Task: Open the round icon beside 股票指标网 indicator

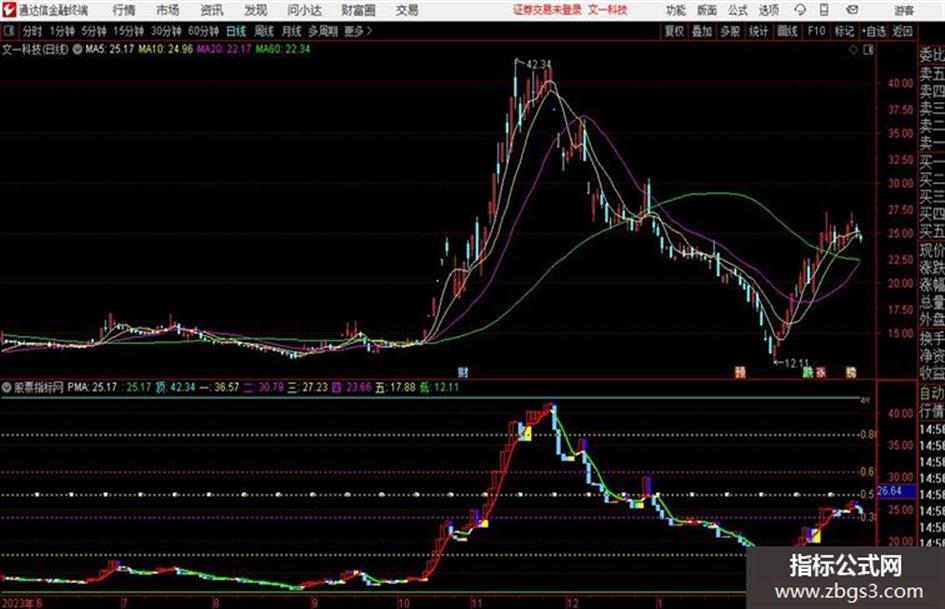Action: tap(7, 387)
